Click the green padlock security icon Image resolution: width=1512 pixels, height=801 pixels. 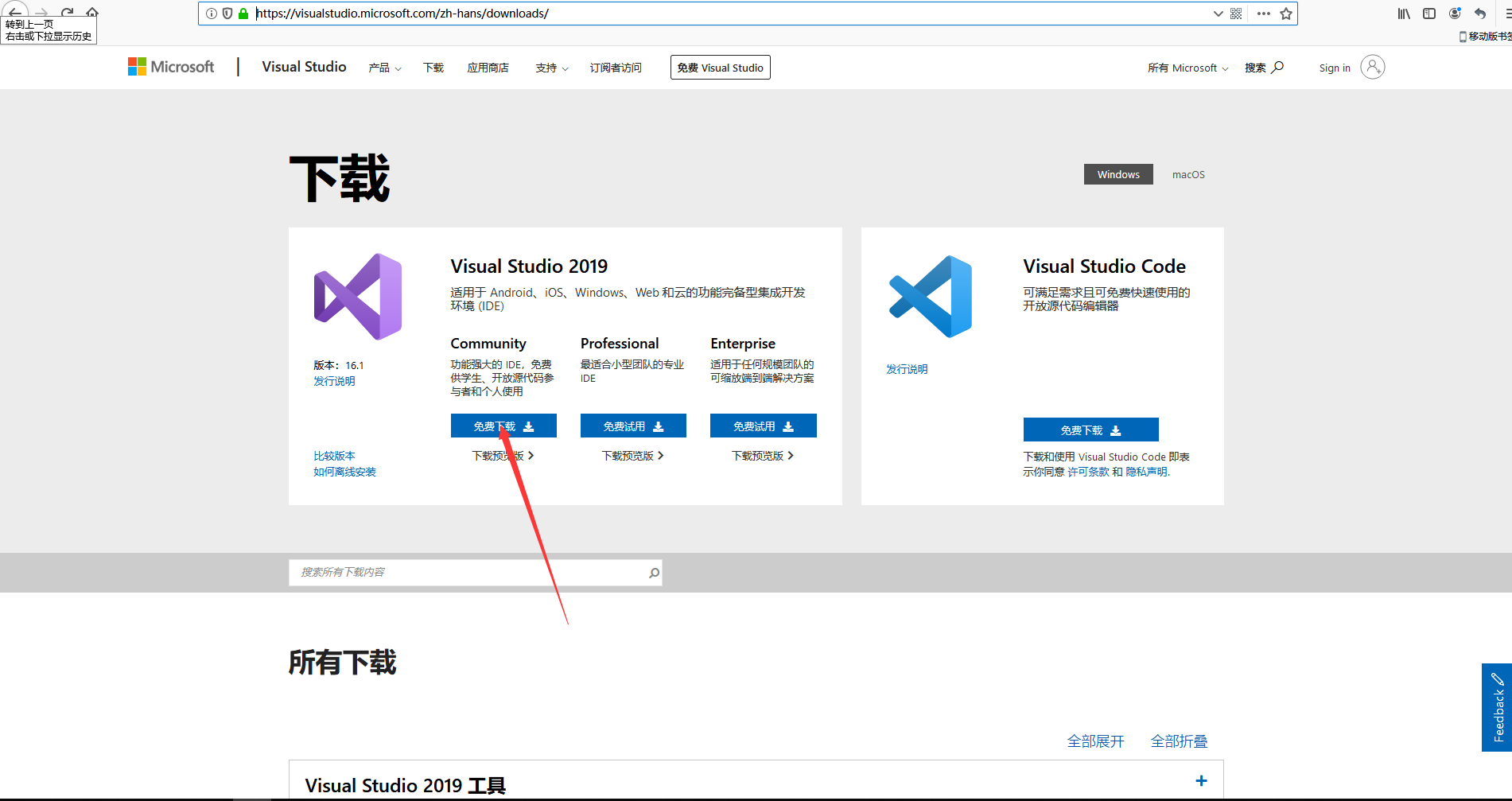click(243, 14)
